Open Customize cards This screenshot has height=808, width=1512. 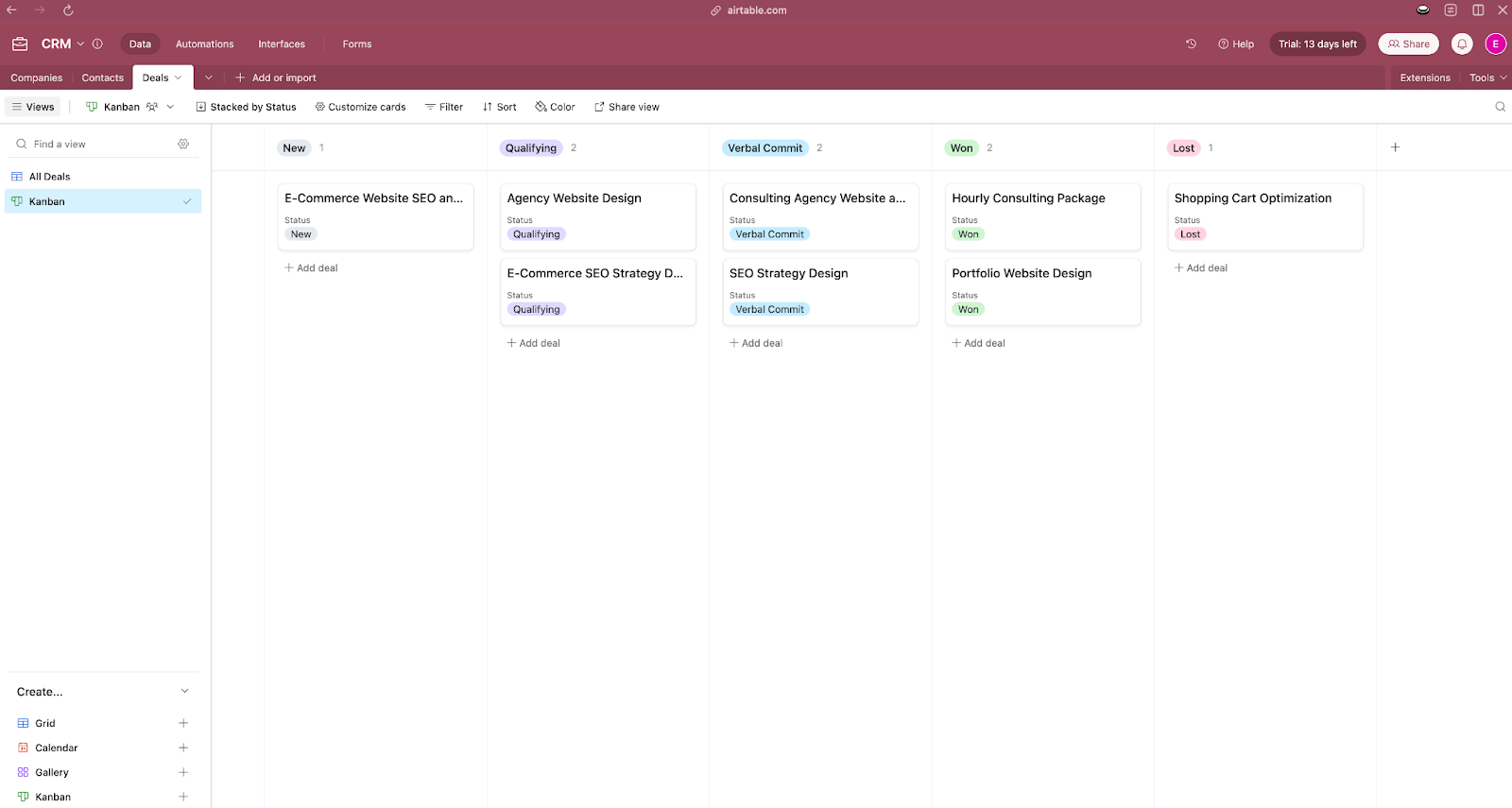click(360, 107)
